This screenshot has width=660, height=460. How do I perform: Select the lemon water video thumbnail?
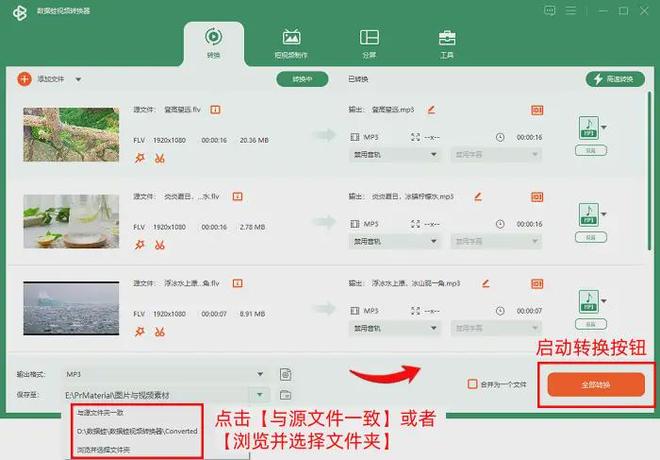(71, 221)
